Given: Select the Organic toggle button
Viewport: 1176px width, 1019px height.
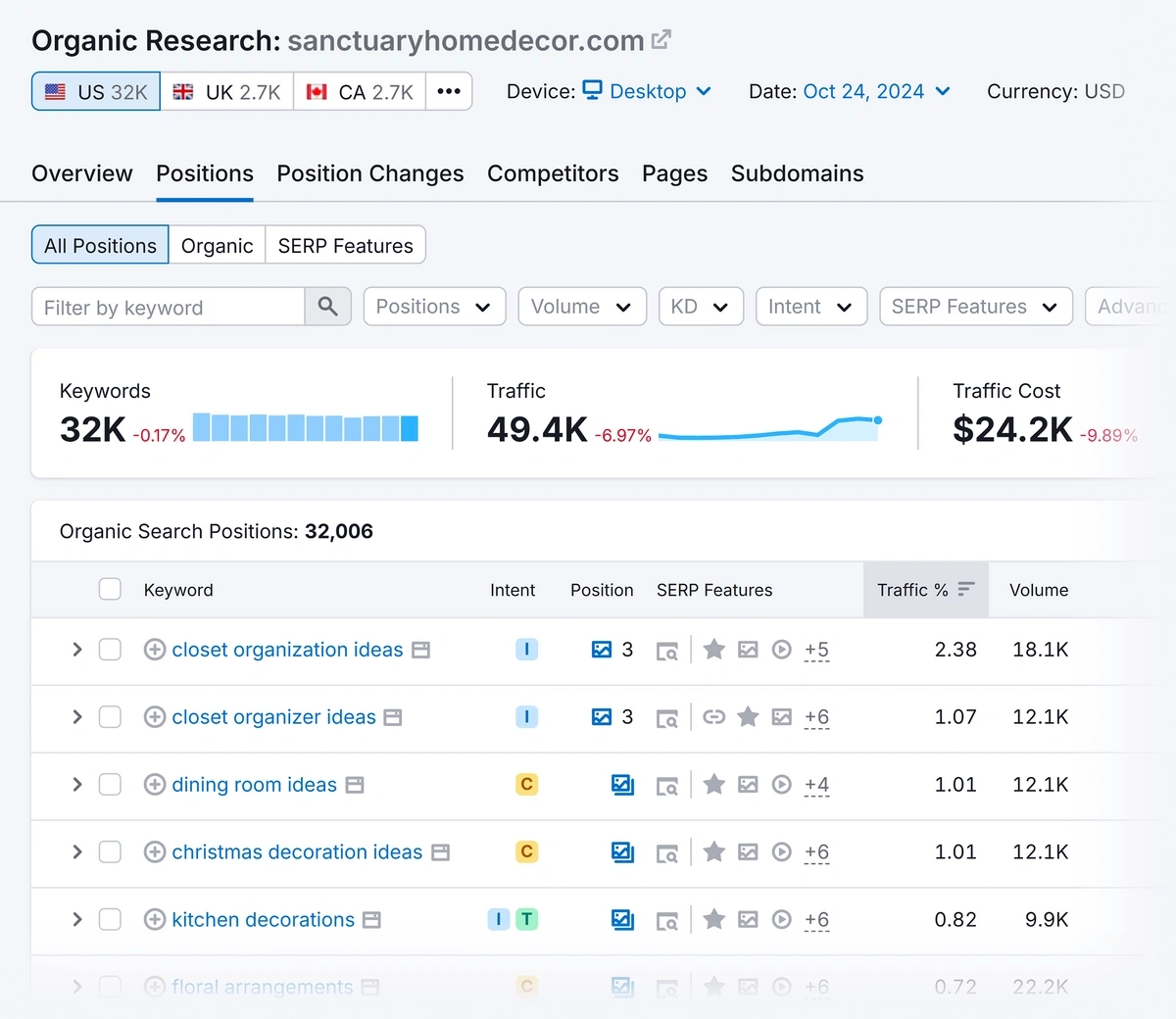Looking at the screenshot, I should pyautogui.click(x=217, y=245).
